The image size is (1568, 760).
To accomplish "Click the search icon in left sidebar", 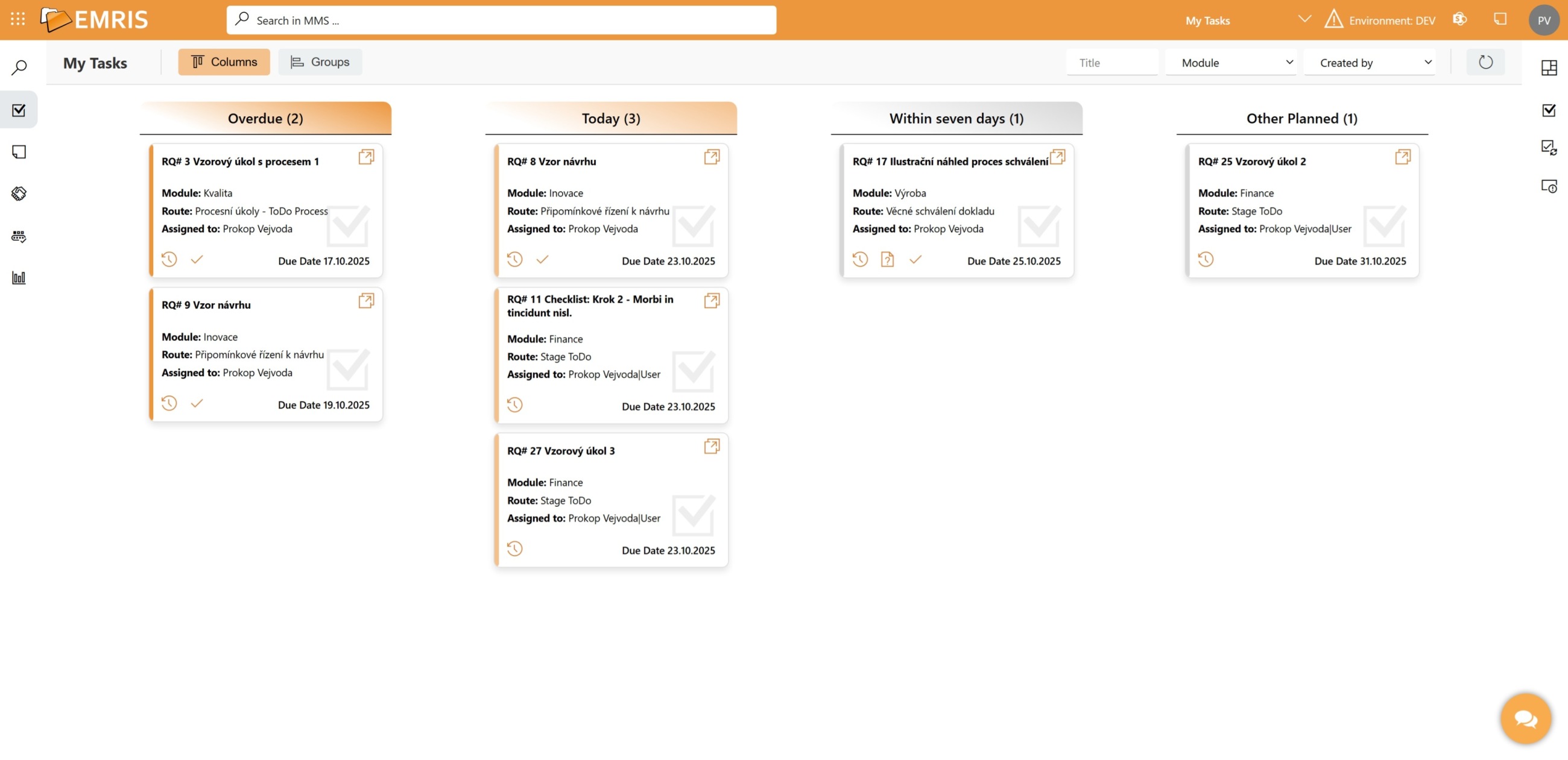I will click(x=19, y=67).
